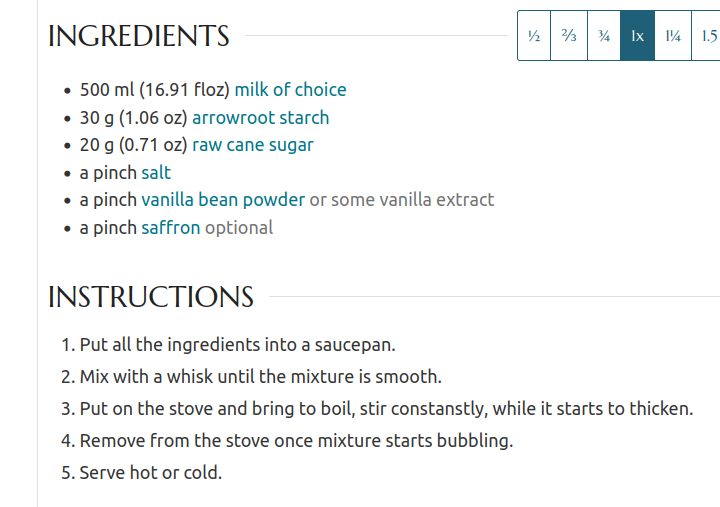Select the ⅔ recipe scale option
The height and width of the screenshot is (507, 720).
click(x=569, y=36)
